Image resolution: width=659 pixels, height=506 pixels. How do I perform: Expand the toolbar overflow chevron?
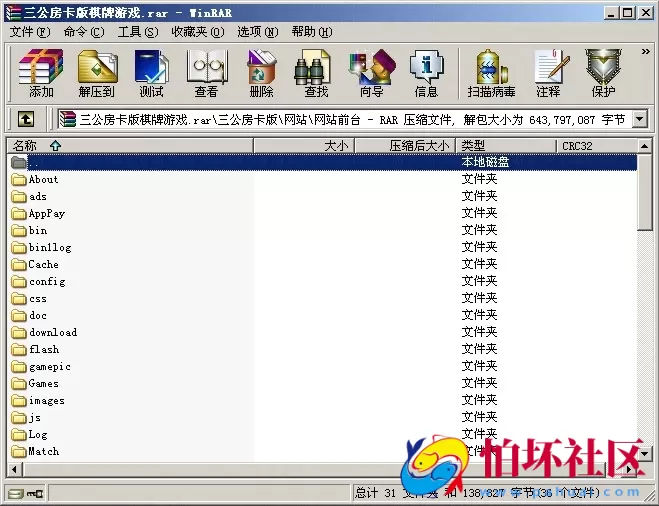[x=646, y=51]
